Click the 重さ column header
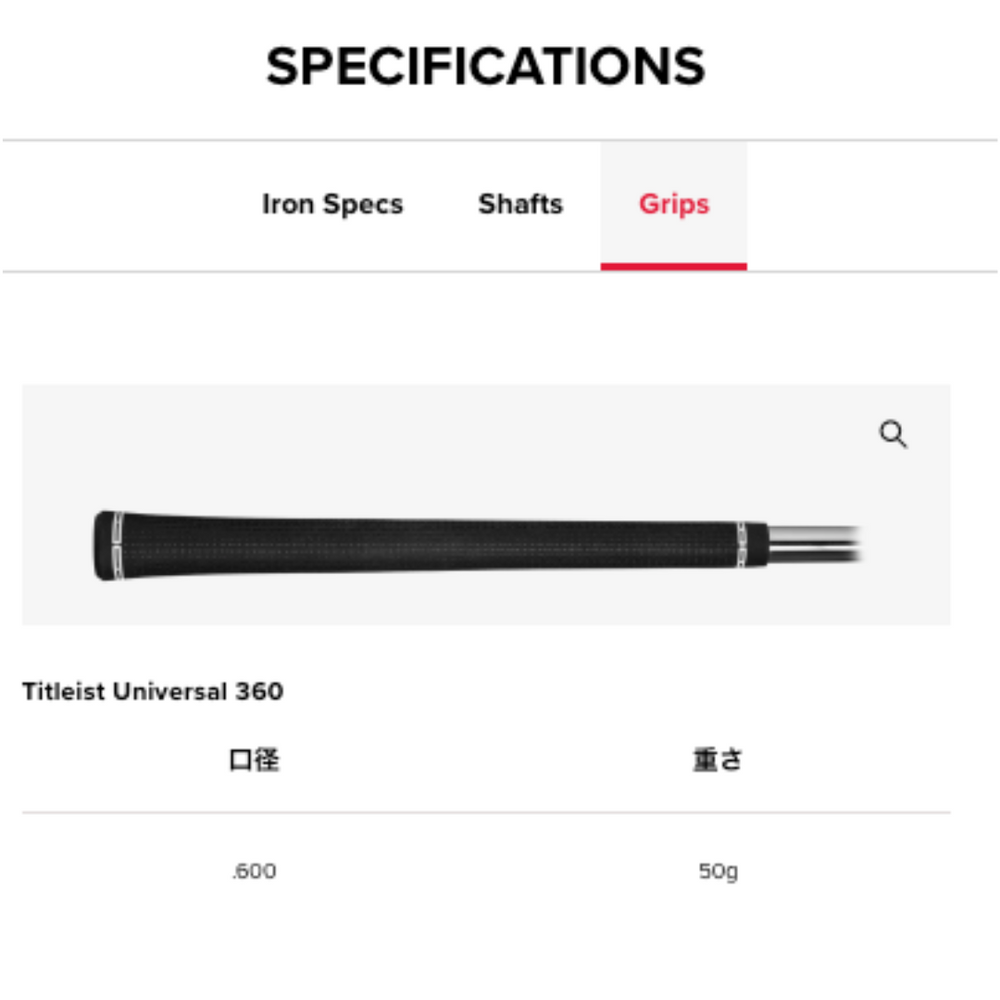Screen dimensions: 1000x1000 pos(718,760)
